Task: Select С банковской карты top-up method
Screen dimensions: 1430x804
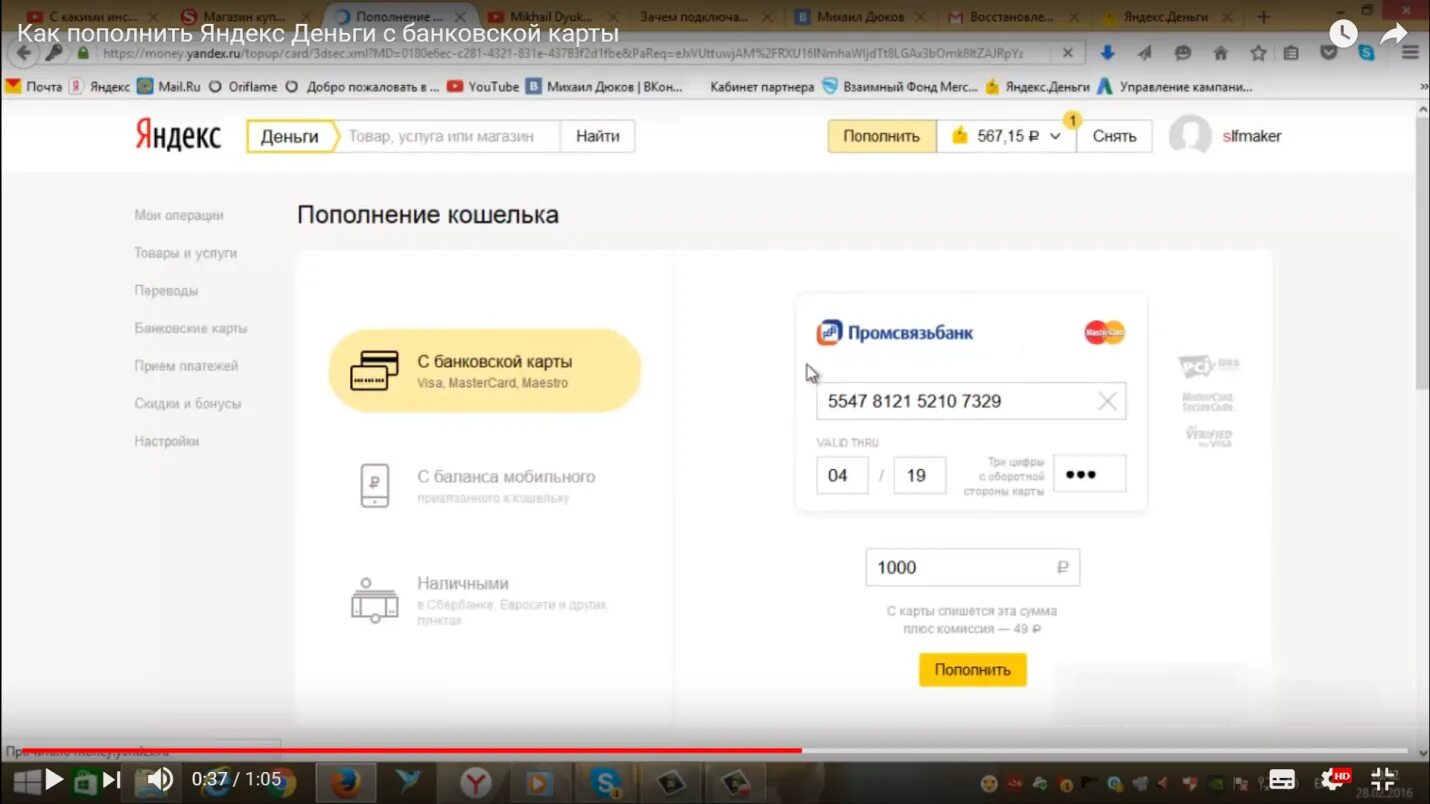Action: (485, 371)
